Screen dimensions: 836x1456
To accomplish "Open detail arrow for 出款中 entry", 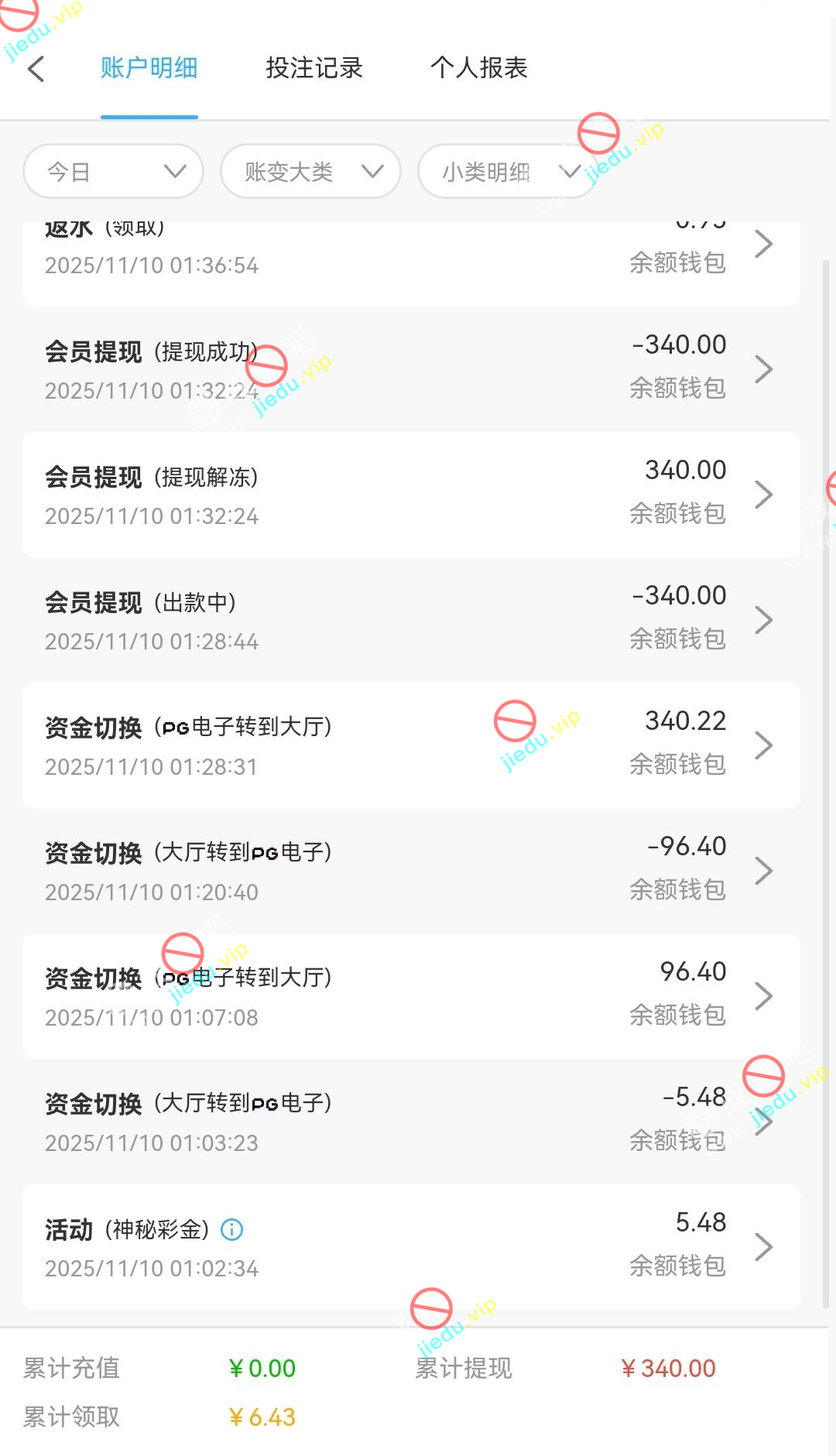I will tap(763, 620).
